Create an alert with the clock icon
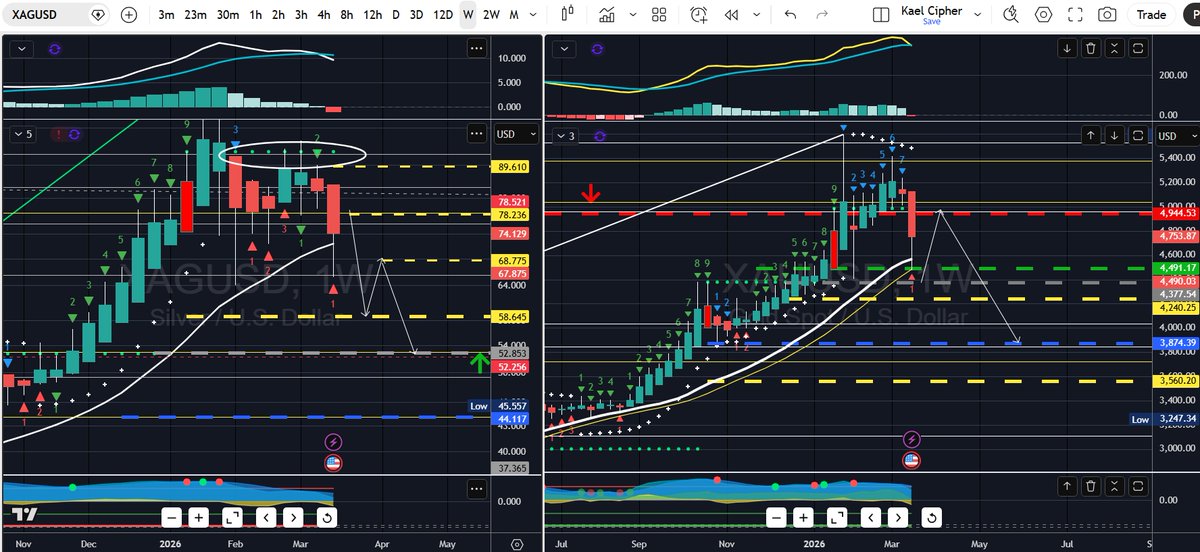Screen dimensions: 1200x552 pyautogui.click(x=698, y=15)
